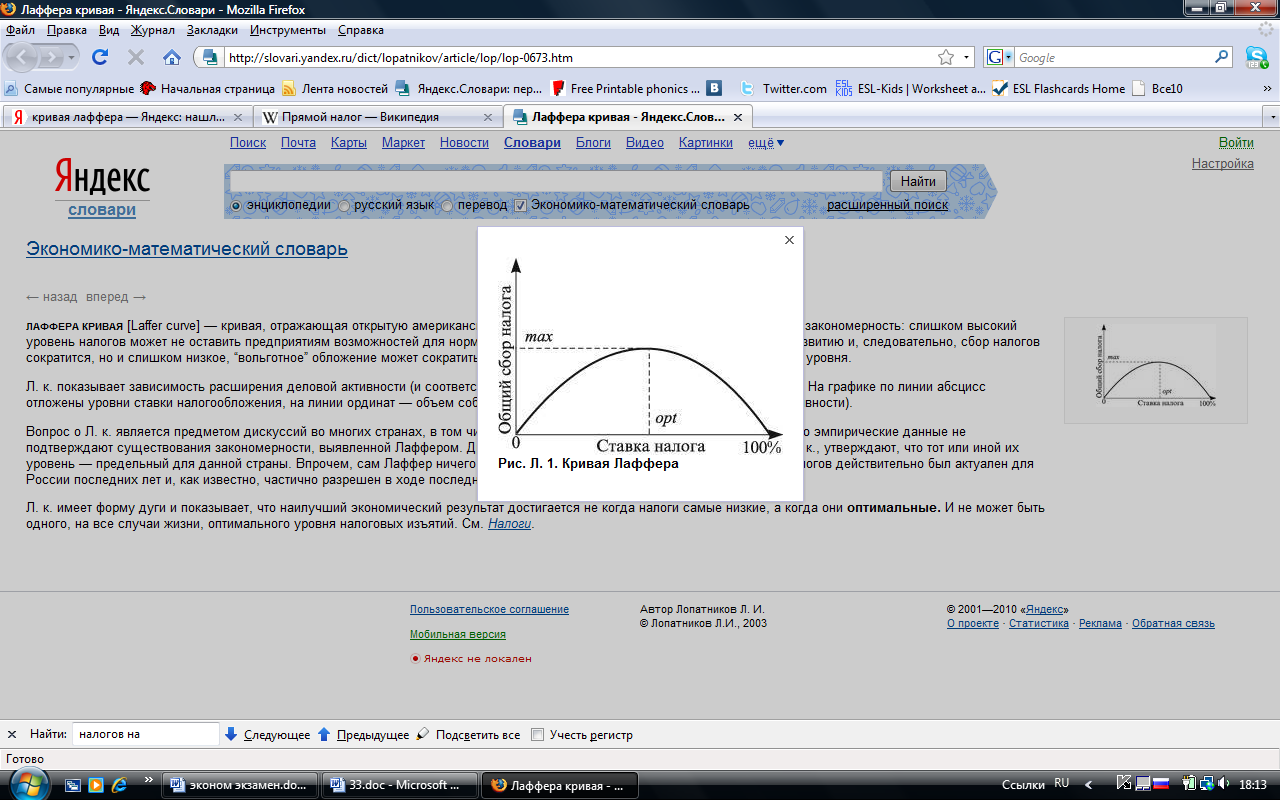Click the Найти search button
This screenshot has height=800, width=1280.
918,181
